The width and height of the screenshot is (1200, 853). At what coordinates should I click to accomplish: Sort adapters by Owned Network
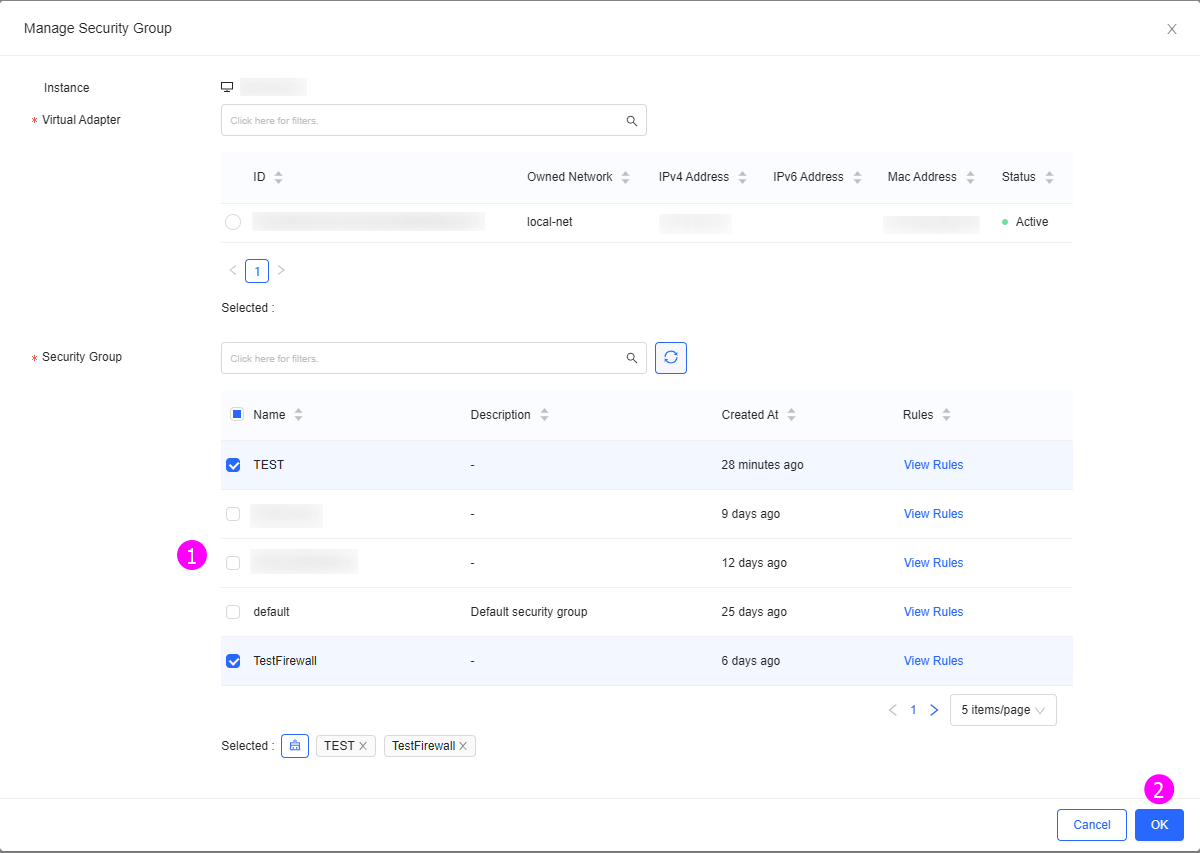pyautogui.click(x=625, y=177)
